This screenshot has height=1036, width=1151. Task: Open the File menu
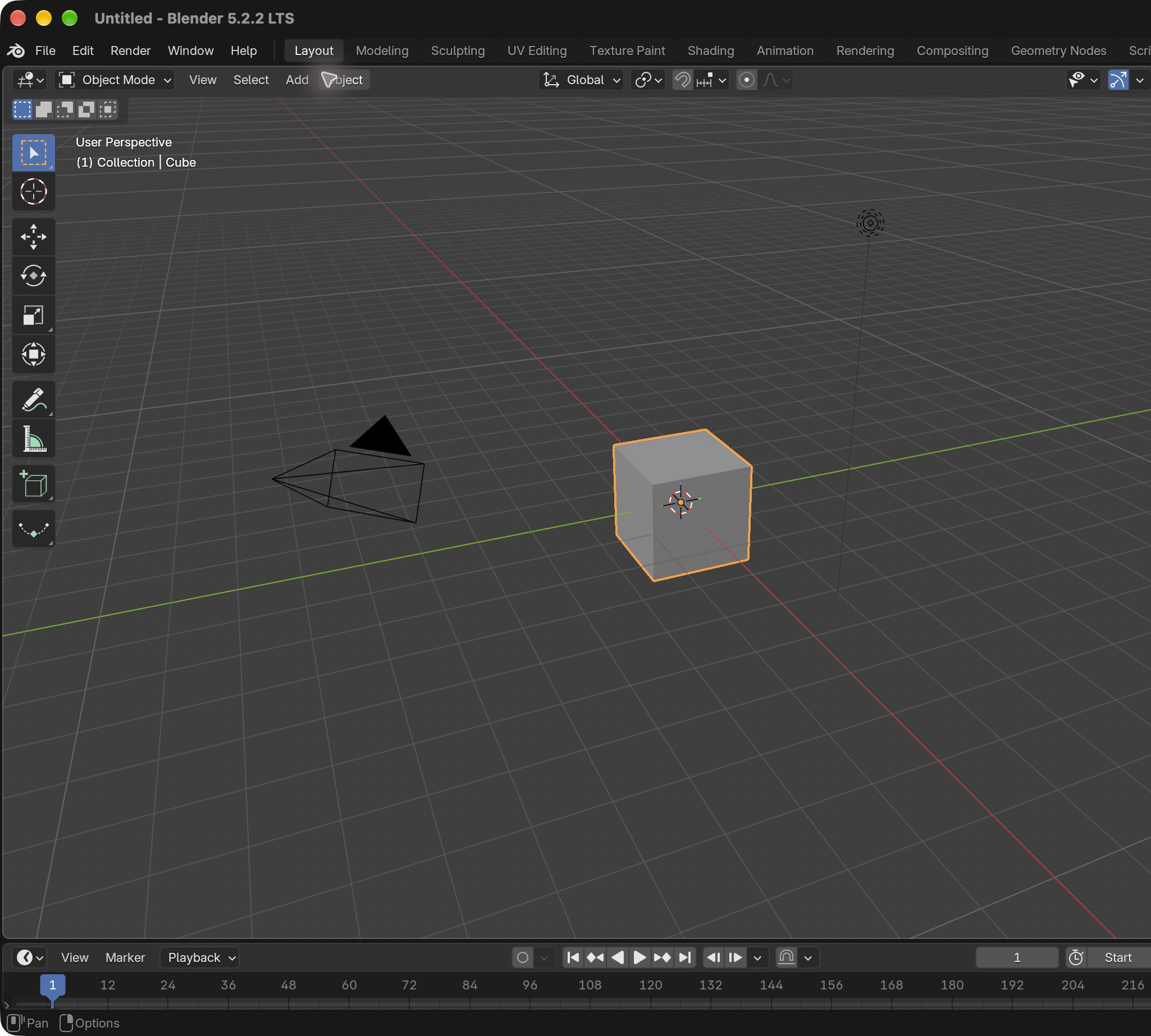click(x=45, y=51)
